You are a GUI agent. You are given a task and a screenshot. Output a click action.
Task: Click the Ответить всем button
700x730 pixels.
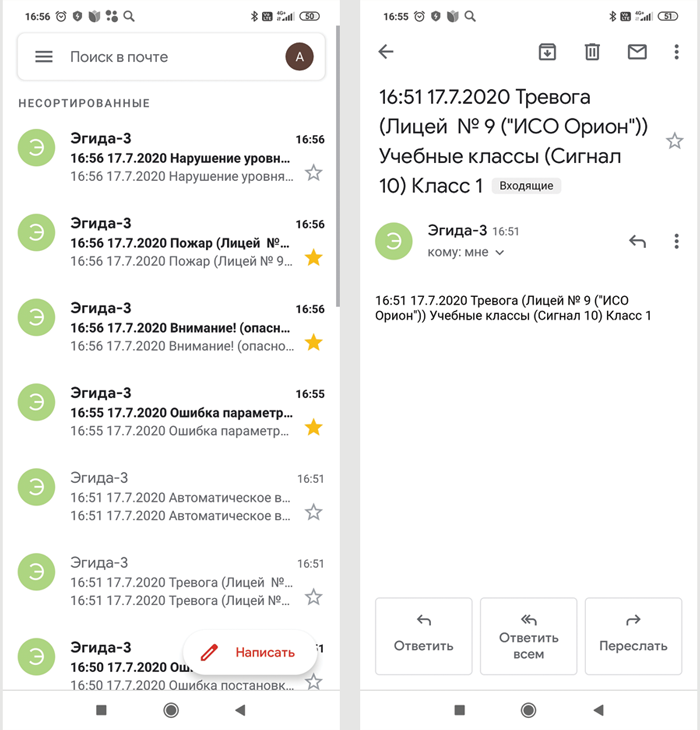[528, 636]
